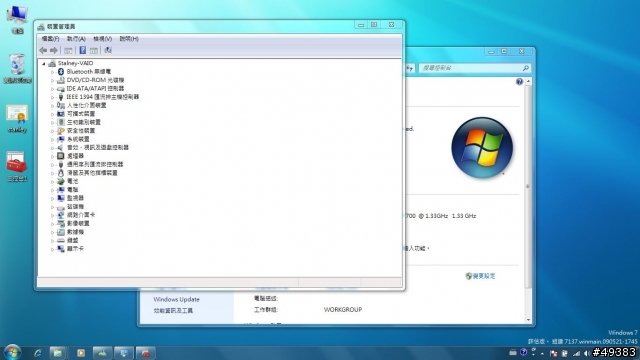Click the mouse icon of pointing devices row
The height and width of the screenshot is (360, 640).
tap(61, 173)
